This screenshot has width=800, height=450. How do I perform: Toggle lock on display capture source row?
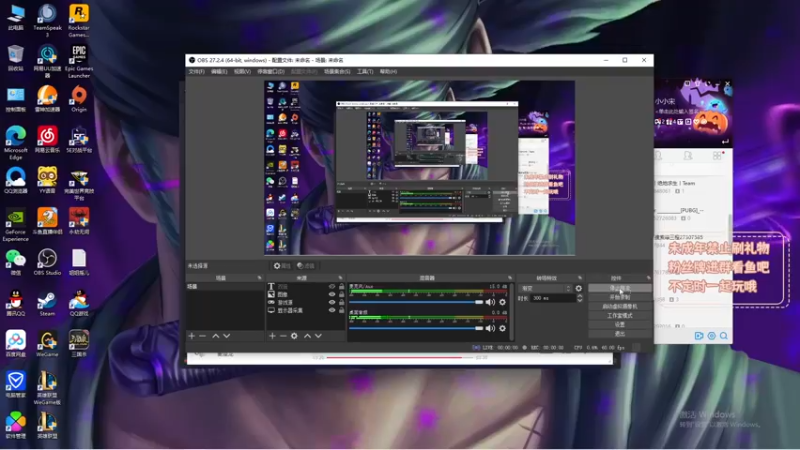point(342,310)
